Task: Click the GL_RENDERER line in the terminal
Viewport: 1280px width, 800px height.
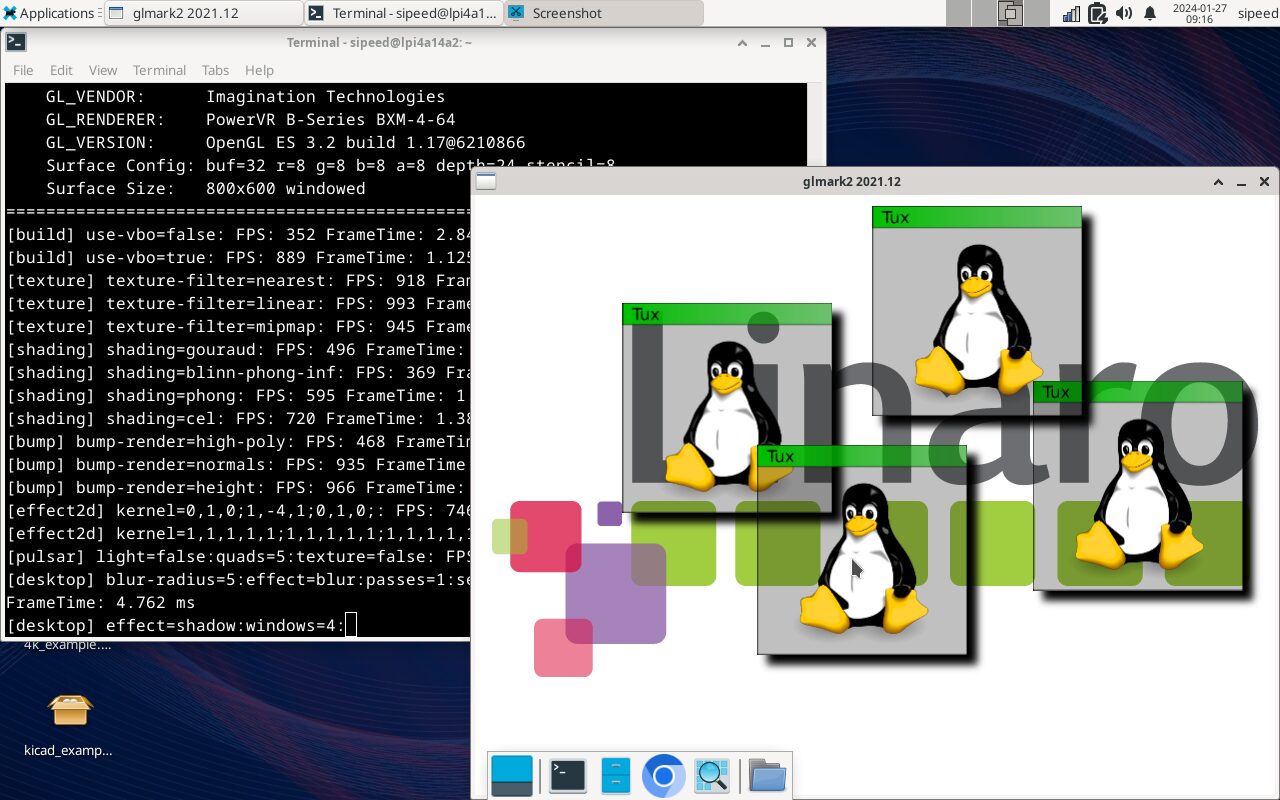Action: [250, 120]
